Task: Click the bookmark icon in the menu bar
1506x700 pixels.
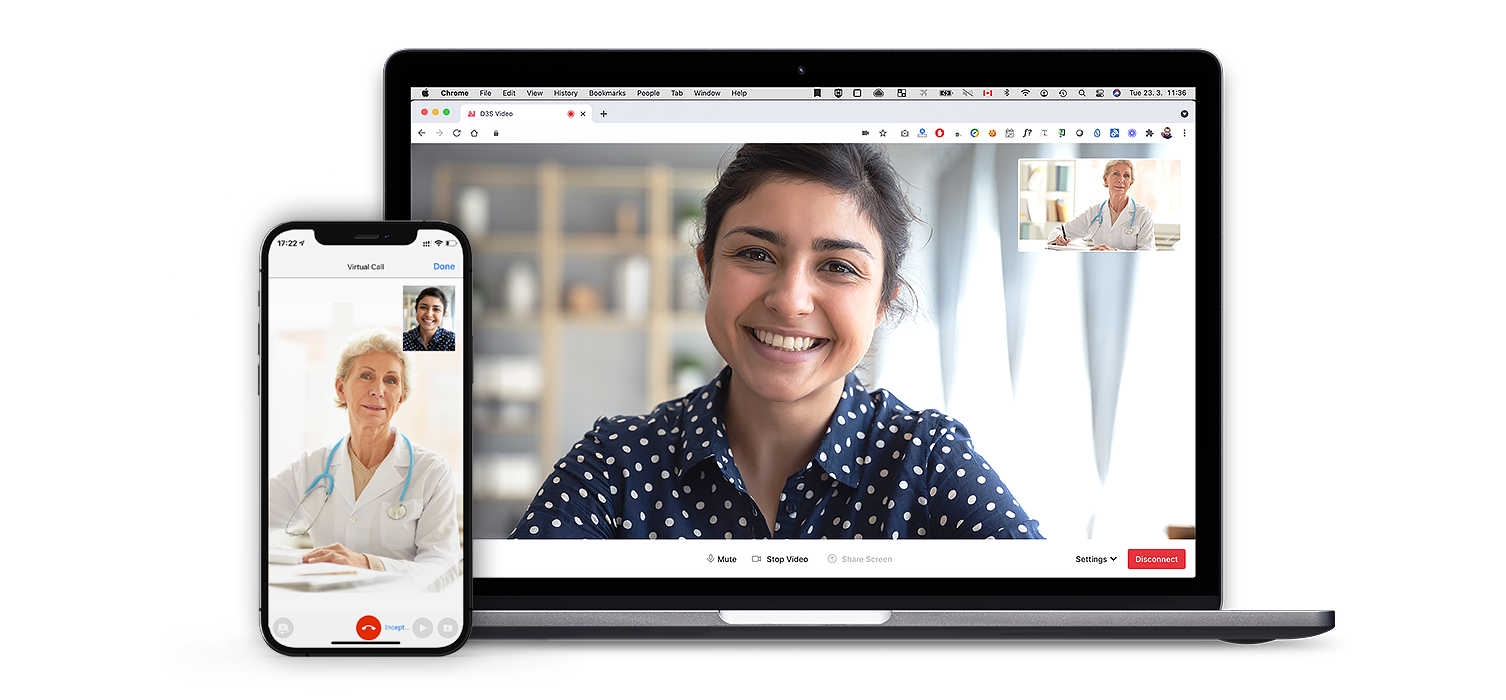Action: tap(817, 93)
